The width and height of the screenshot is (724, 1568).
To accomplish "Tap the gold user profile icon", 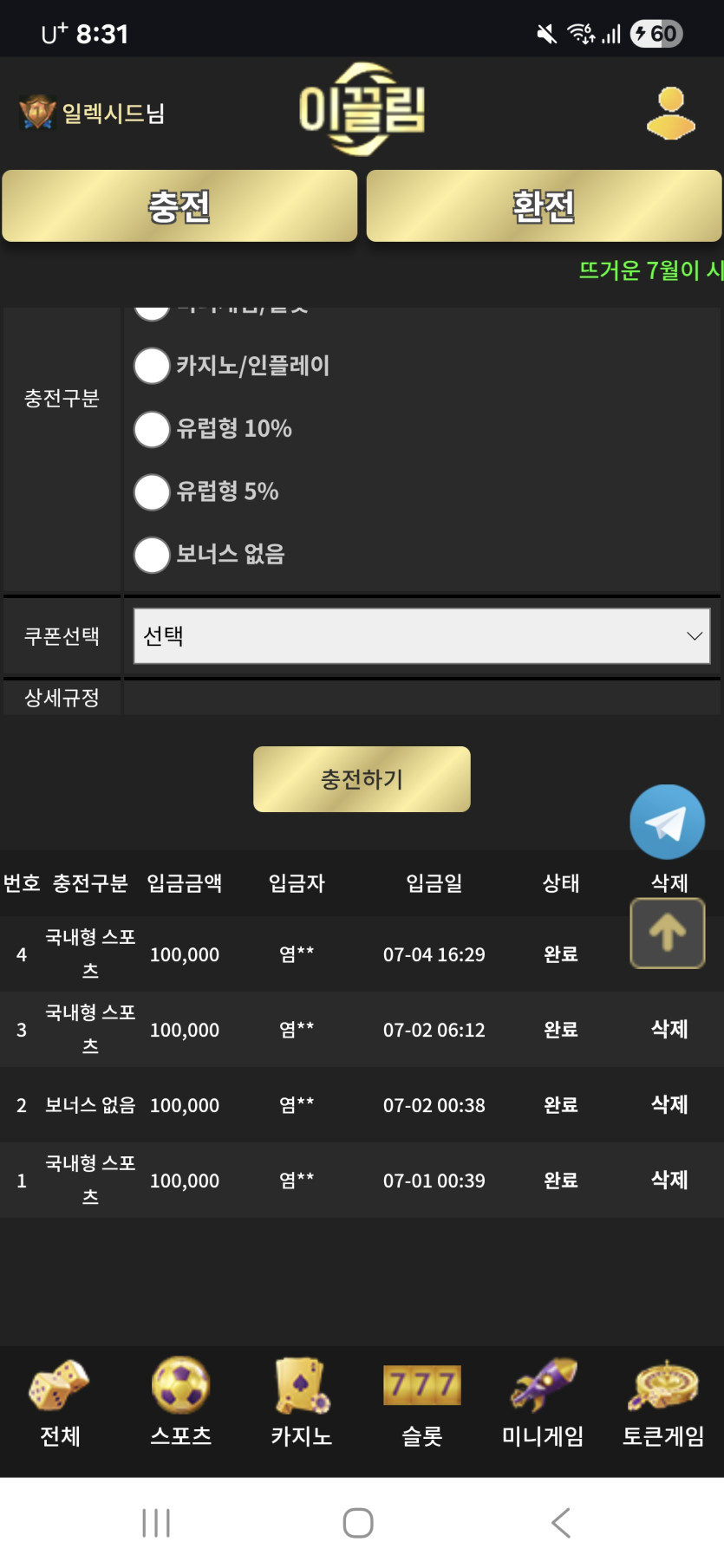I will pos(670,114).
